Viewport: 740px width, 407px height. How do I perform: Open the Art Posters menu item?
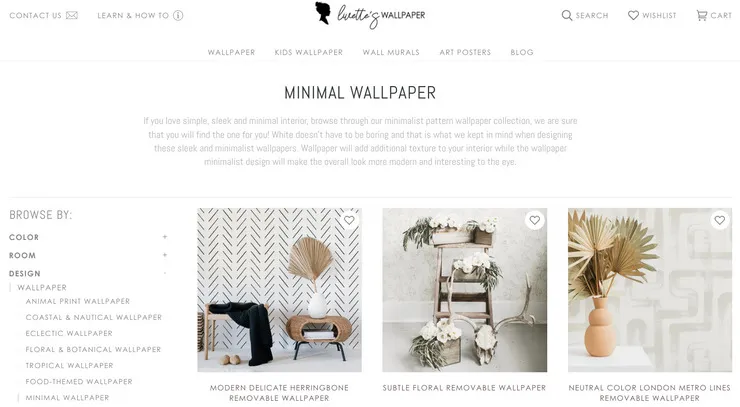click(465, 52)
